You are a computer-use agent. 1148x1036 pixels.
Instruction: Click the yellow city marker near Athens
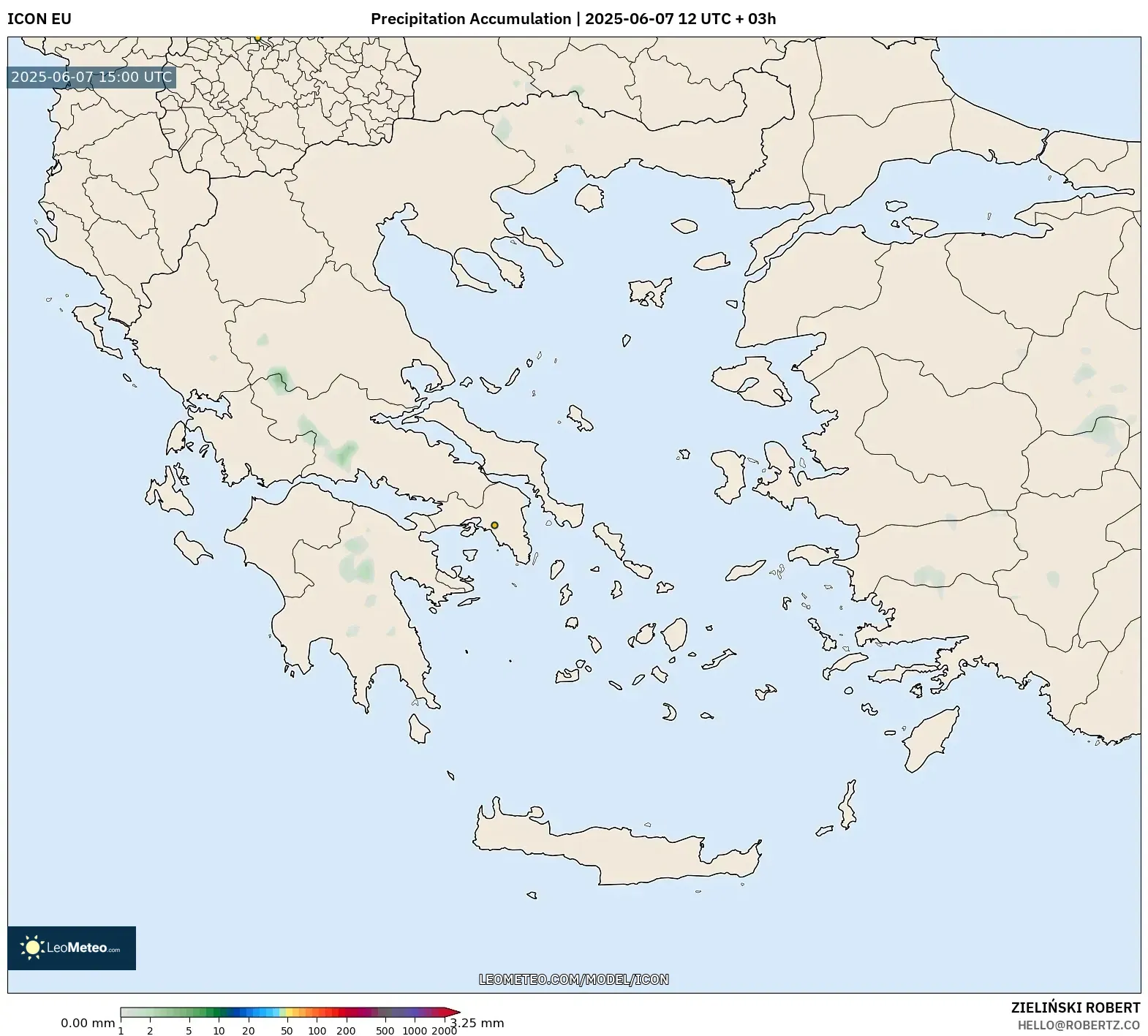[494, 525]
